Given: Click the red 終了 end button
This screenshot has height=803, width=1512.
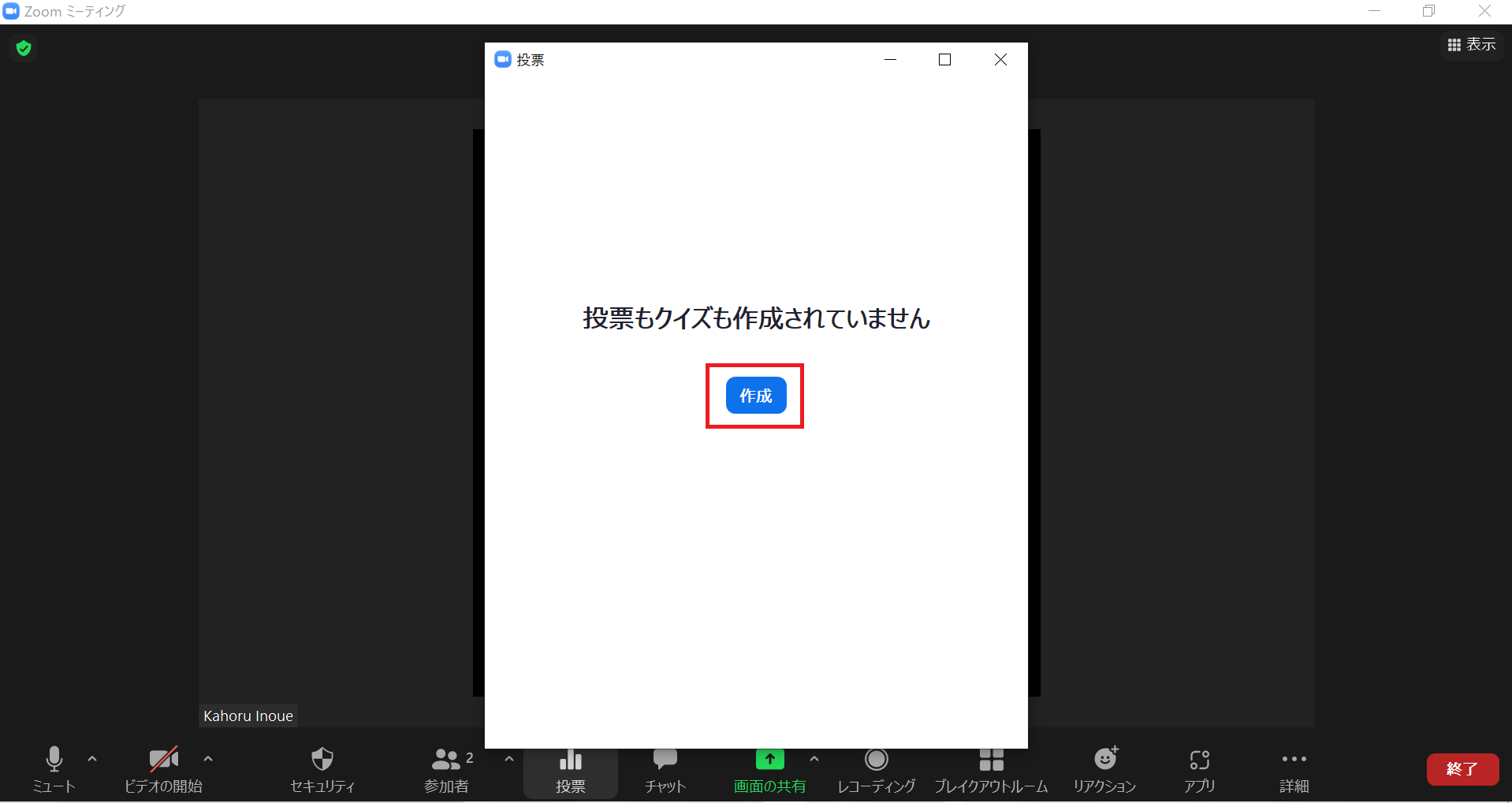Looking at the screenshot, I should 1462,769.
